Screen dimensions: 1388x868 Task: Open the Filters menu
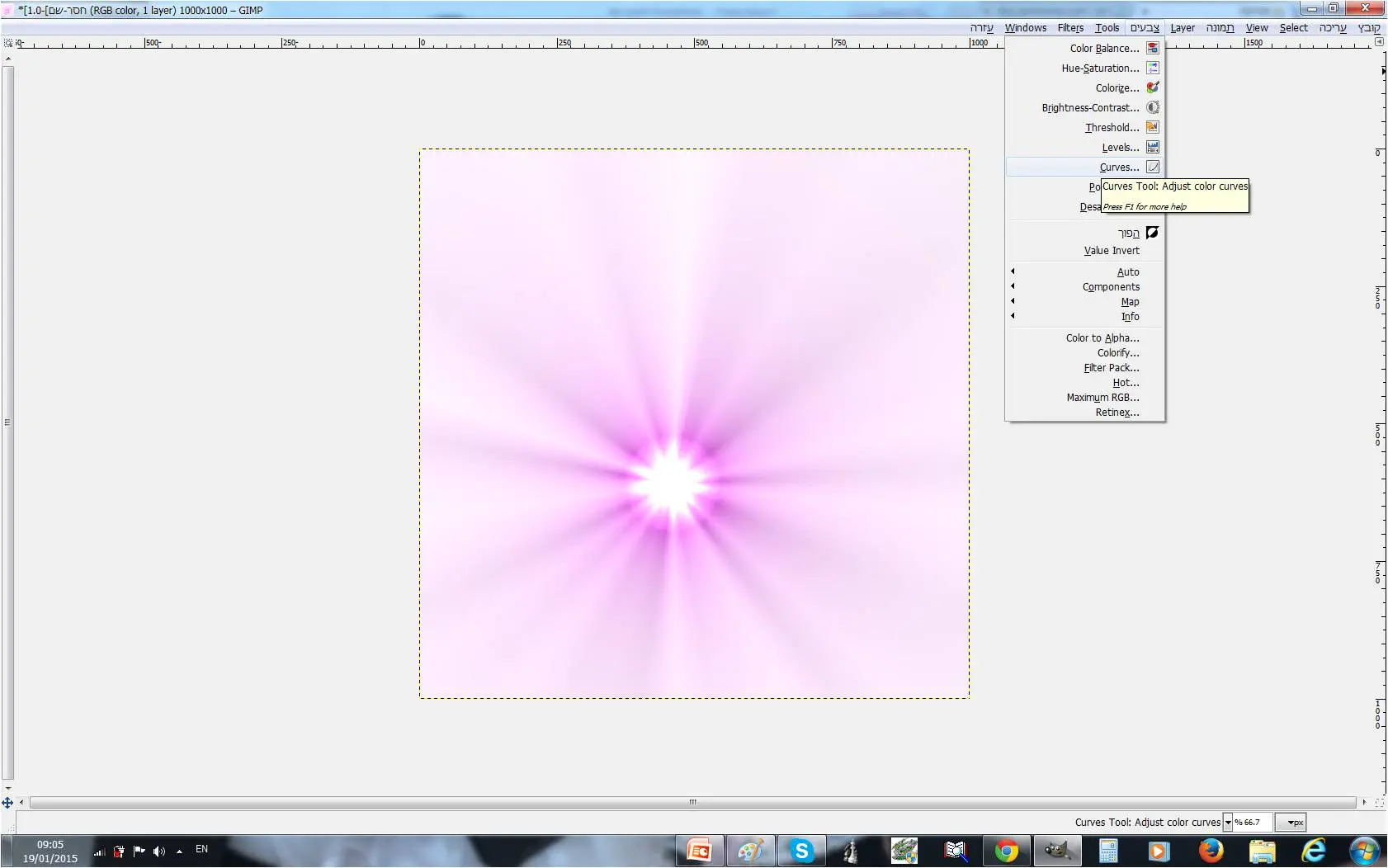(x=1070, y=27)
